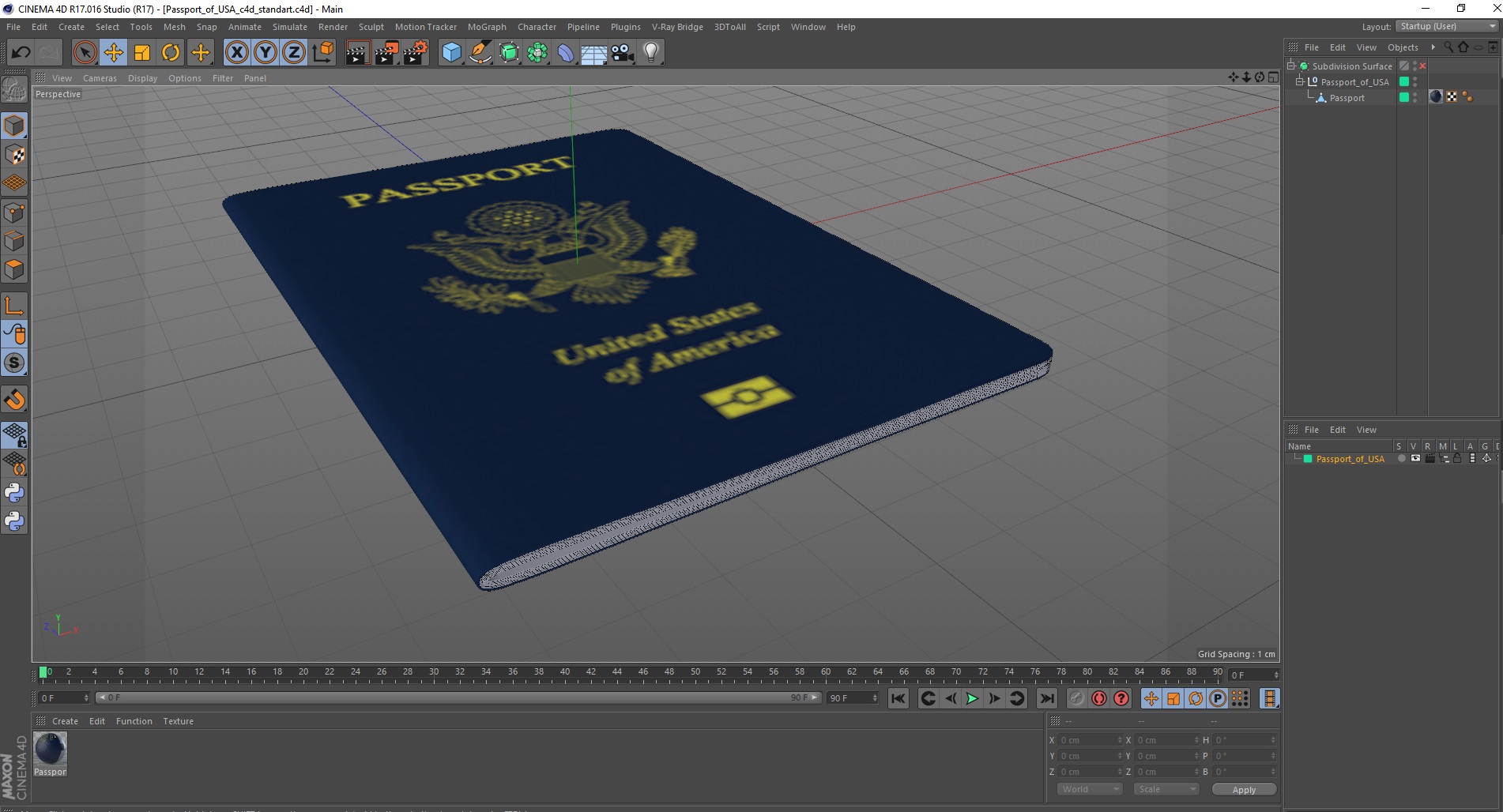Screen dimensions: 1503x812
Task: Collapse the Passport_of_USA null object
Action: tap(1299, 81)
